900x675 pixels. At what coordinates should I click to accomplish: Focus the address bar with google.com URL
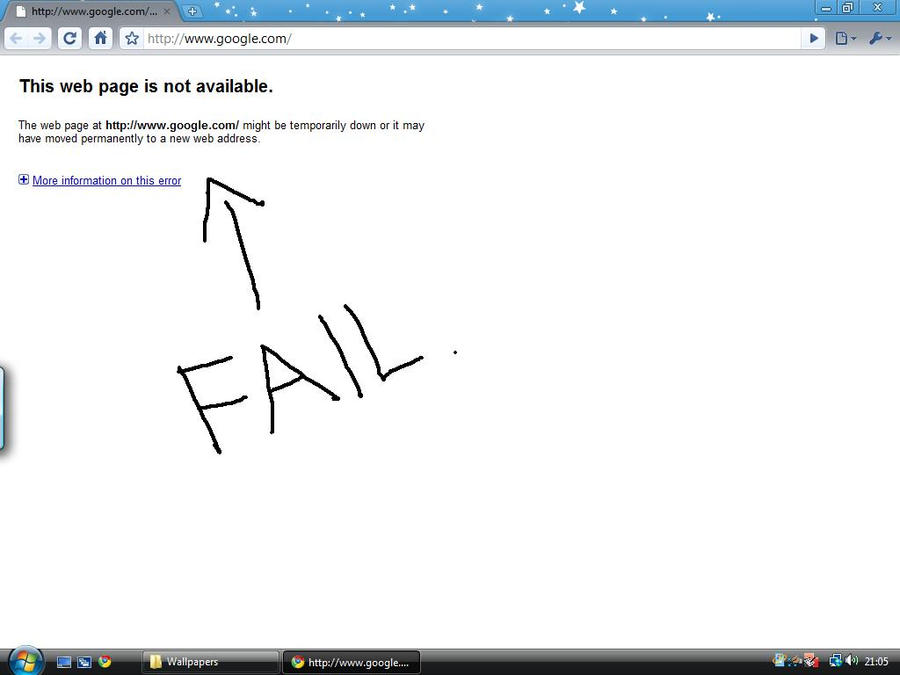pos(471,38)
